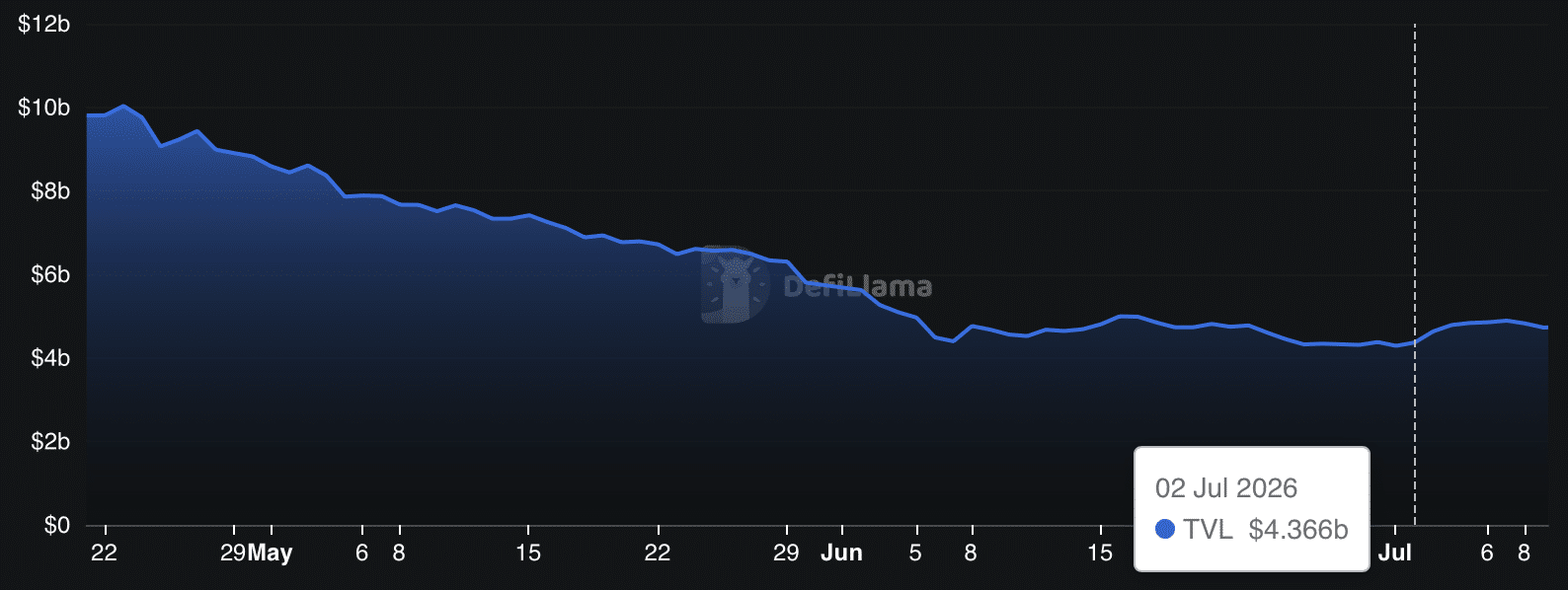Select the Jul label on the x-axis
The image size is (1568, 590).
1395,553
